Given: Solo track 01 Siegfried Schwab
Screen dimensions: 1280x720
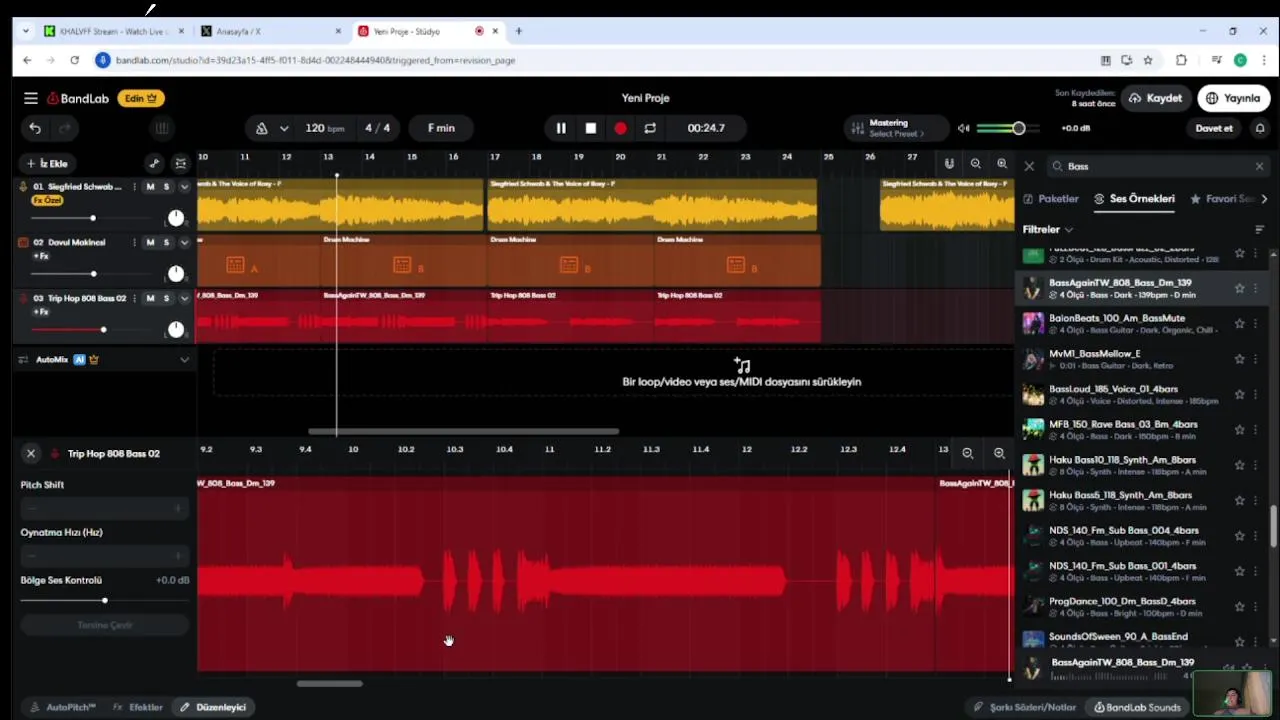Looking at the screenshot, I should pyautogui.click(x=167, y=187).
